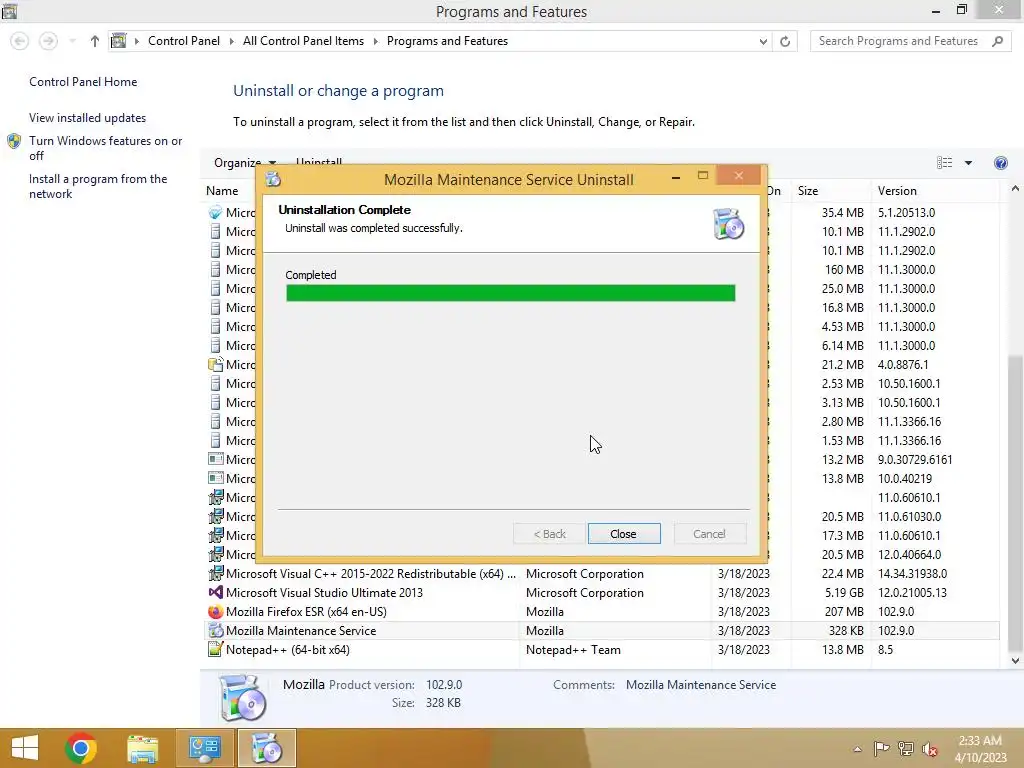The height and width of the screenshot is (768, 1024).
Task: Select Mozilla Maintenance Service list row
Action: click(602, 631)
